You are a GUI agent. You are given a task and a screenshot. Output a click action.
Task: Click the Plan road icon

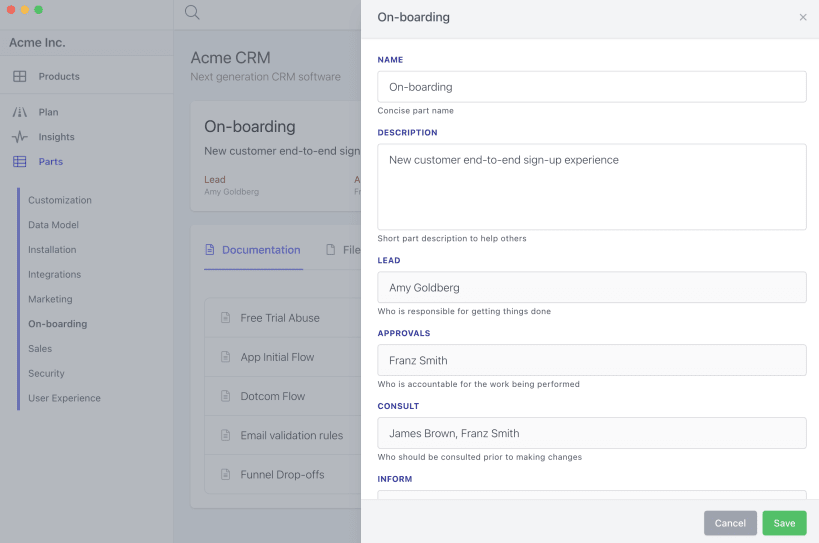20,112
